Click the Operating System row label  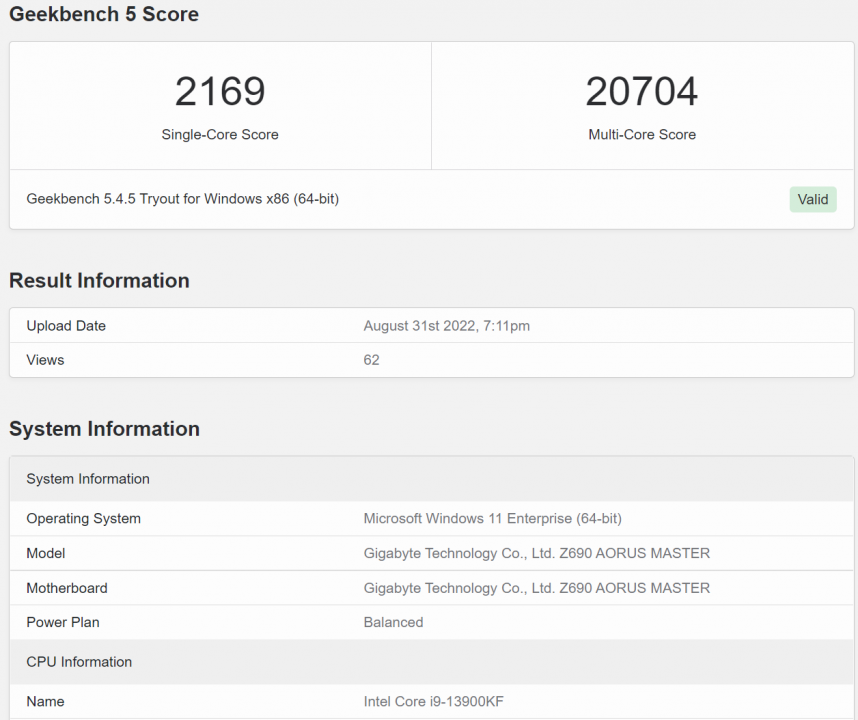point(84,519)
